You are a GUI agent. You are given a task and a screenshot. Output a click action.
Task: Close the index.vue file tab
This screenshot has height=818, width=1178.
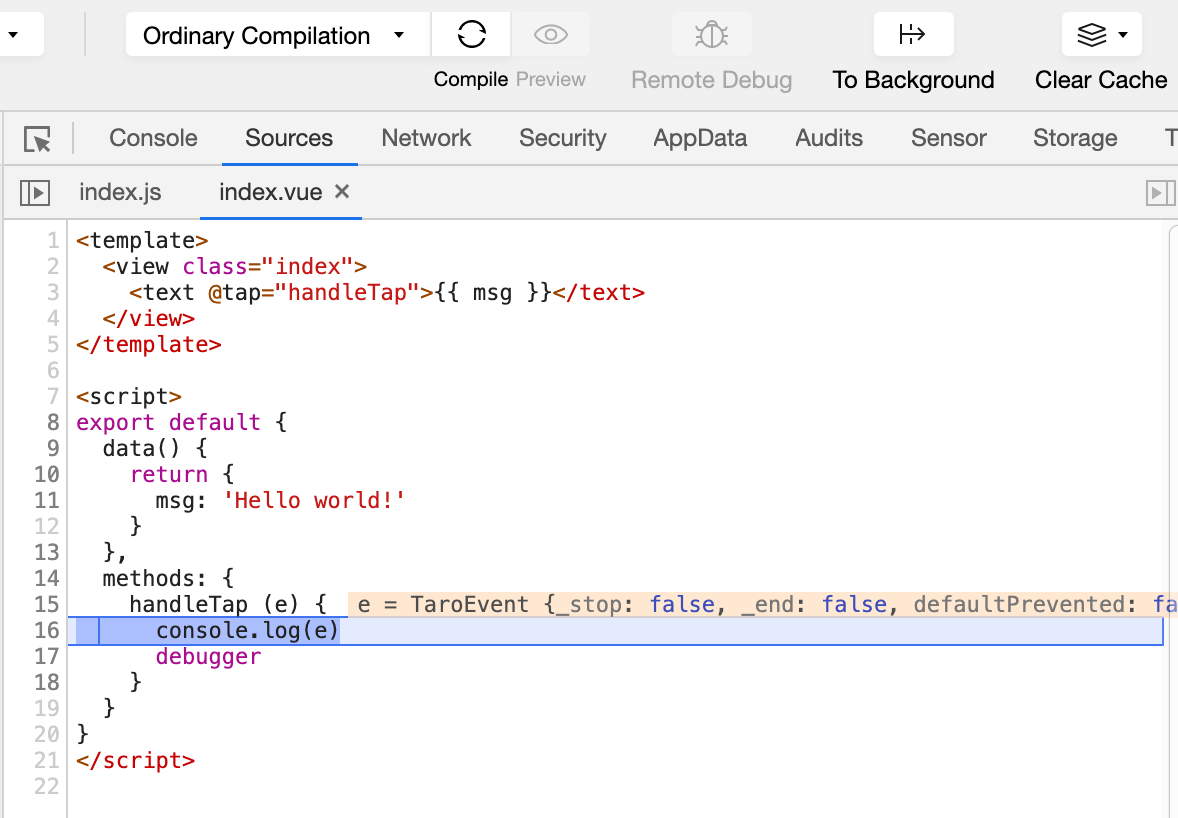click(342, 192)
